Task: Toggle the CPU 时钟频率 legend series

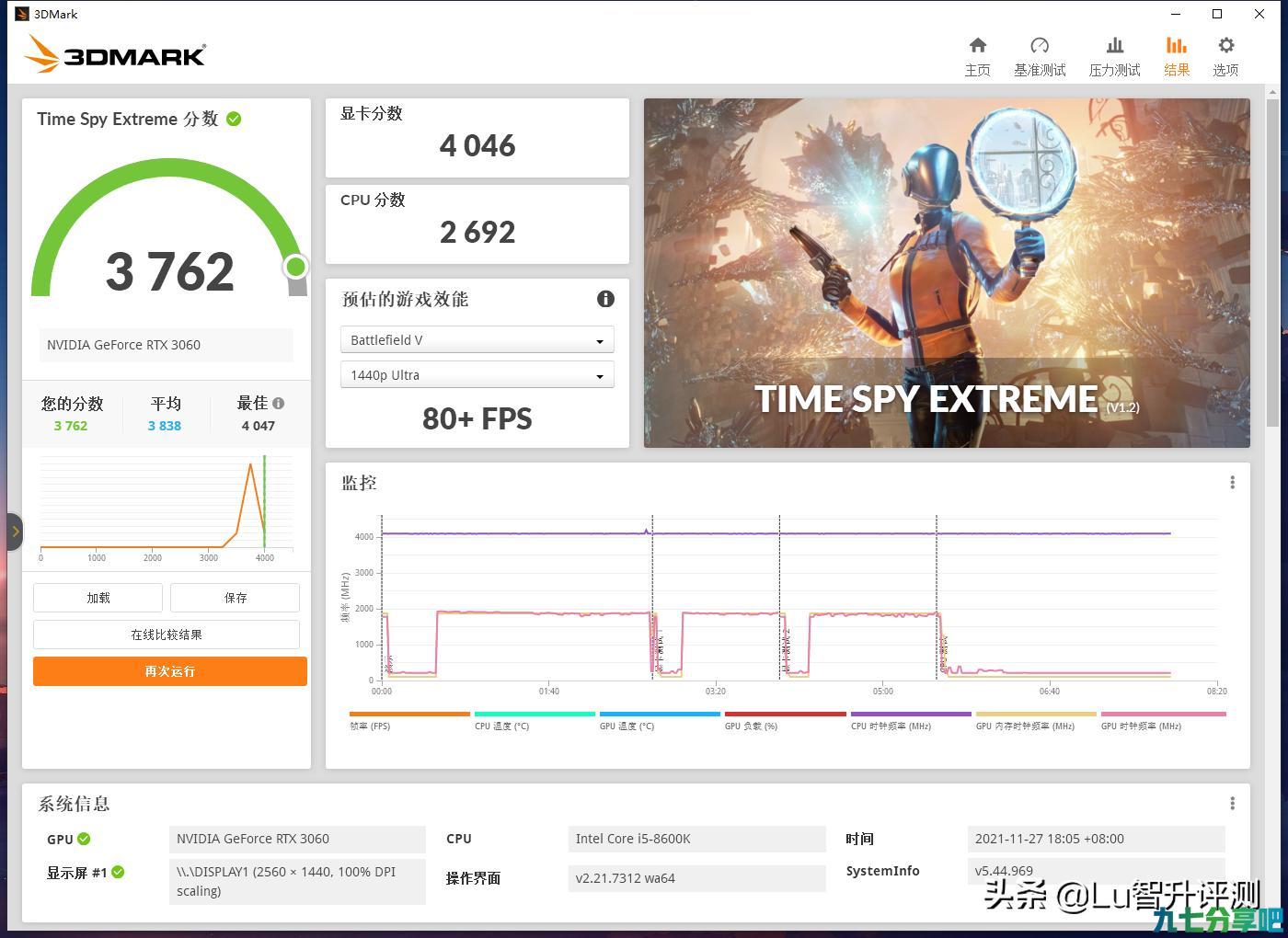Action: coord(911,720)
